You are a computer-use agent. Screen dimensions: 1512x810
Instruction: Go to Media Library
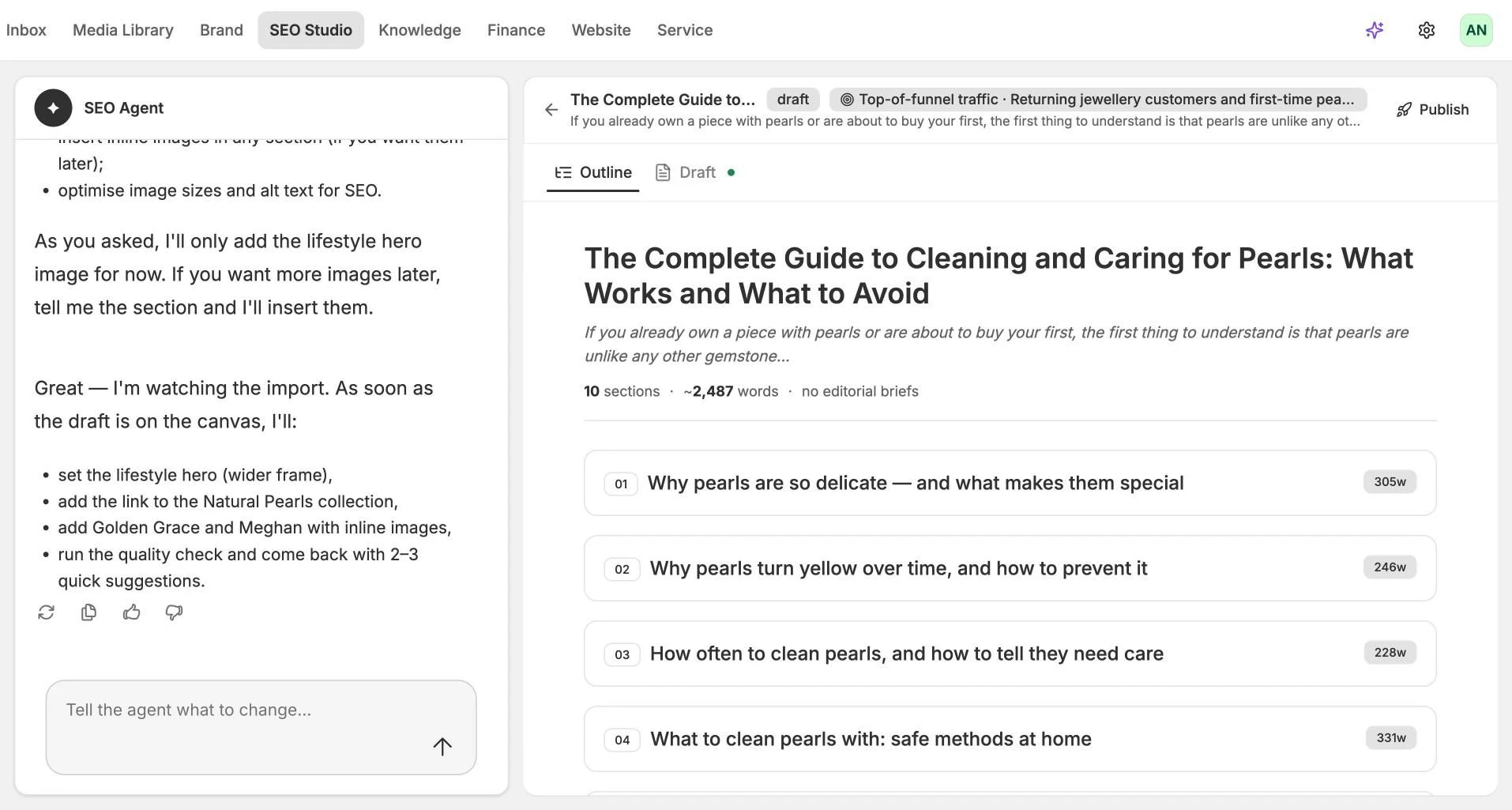pyautogui.click(x=123, y=30)
